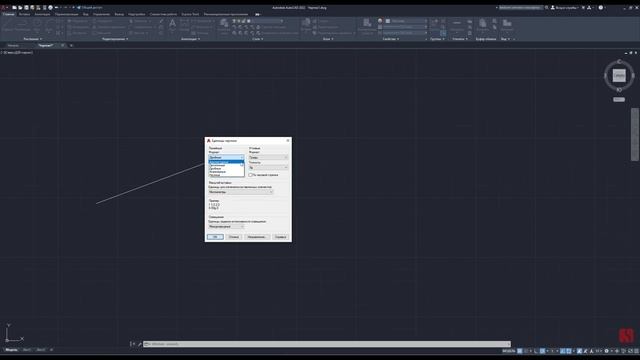
Task: Click Вход в службы sign-in button
Action: point(564,7)
